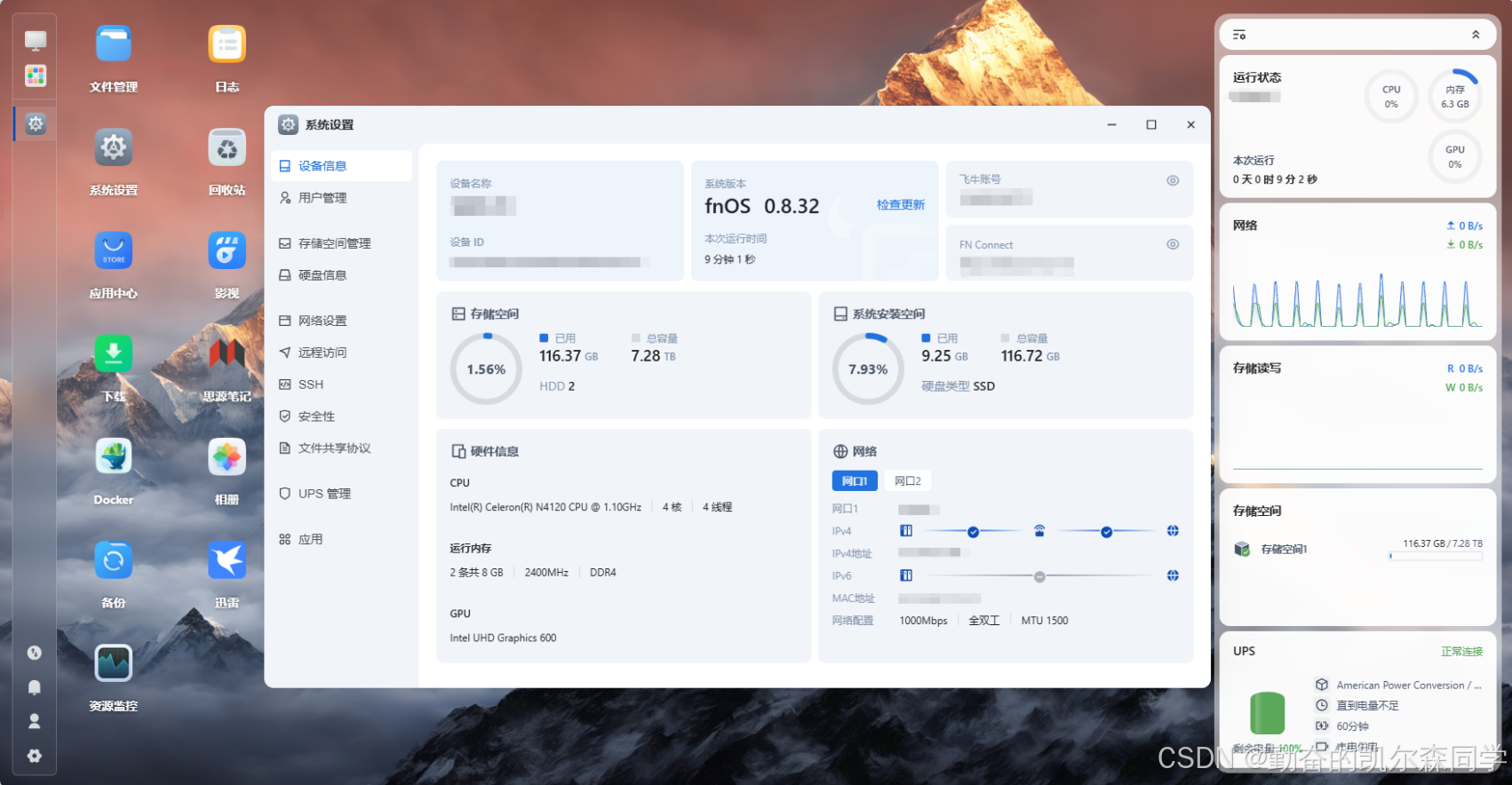1512x785 pixels.
Task: Open the 相册 photos app
Action: (x=227, y=456)
